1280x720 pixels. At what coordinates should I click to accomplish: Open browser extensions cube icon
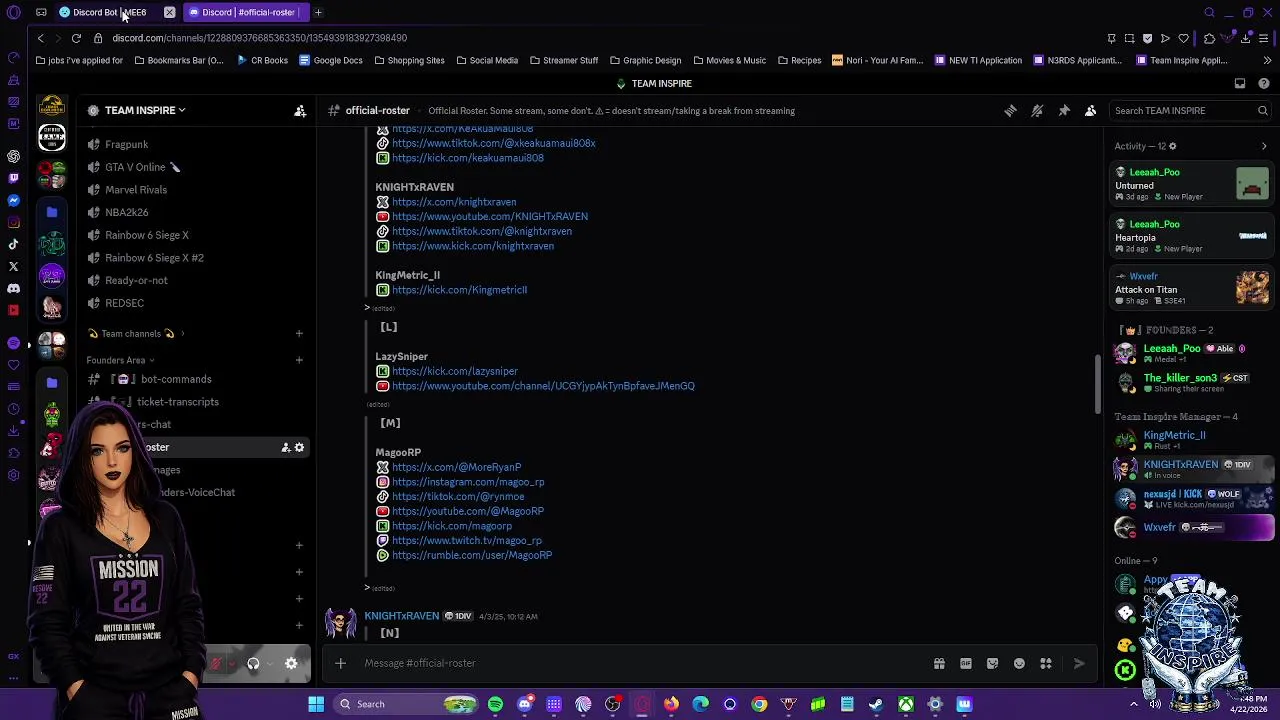coord(1209,38)
